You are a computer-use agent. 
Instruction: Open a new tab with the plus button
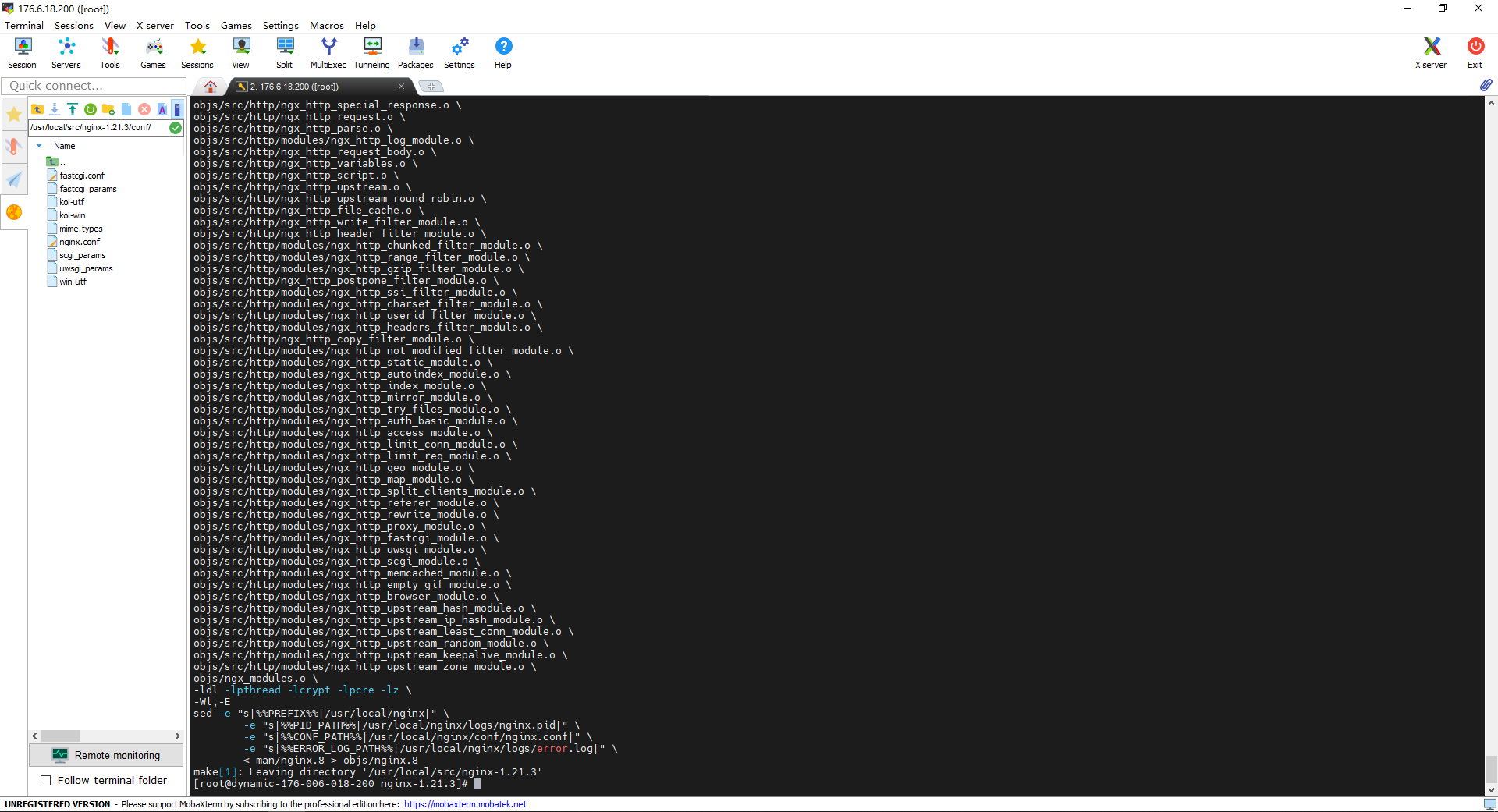pyautogui.click(x=431, y=87)
